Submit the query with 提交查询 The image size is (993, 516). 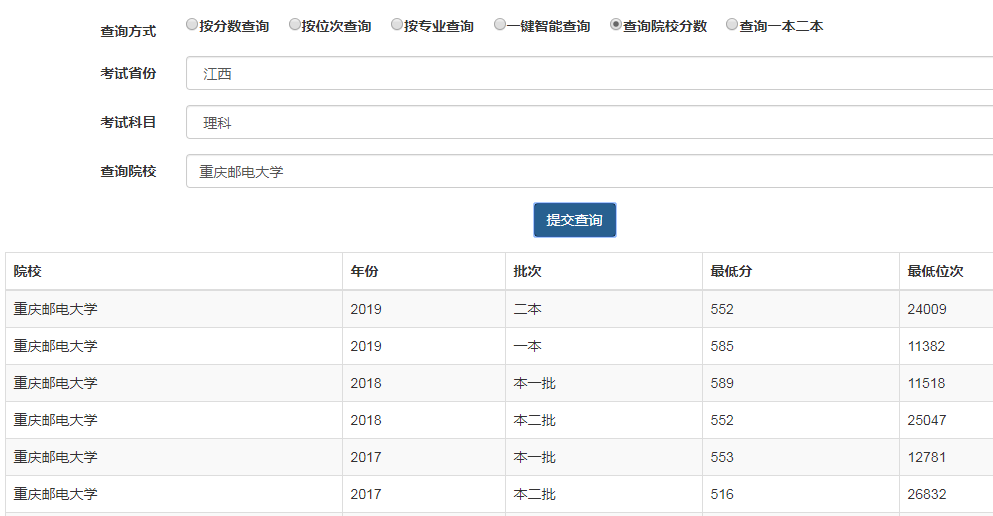pyautogui.click(x=574, y=220)
